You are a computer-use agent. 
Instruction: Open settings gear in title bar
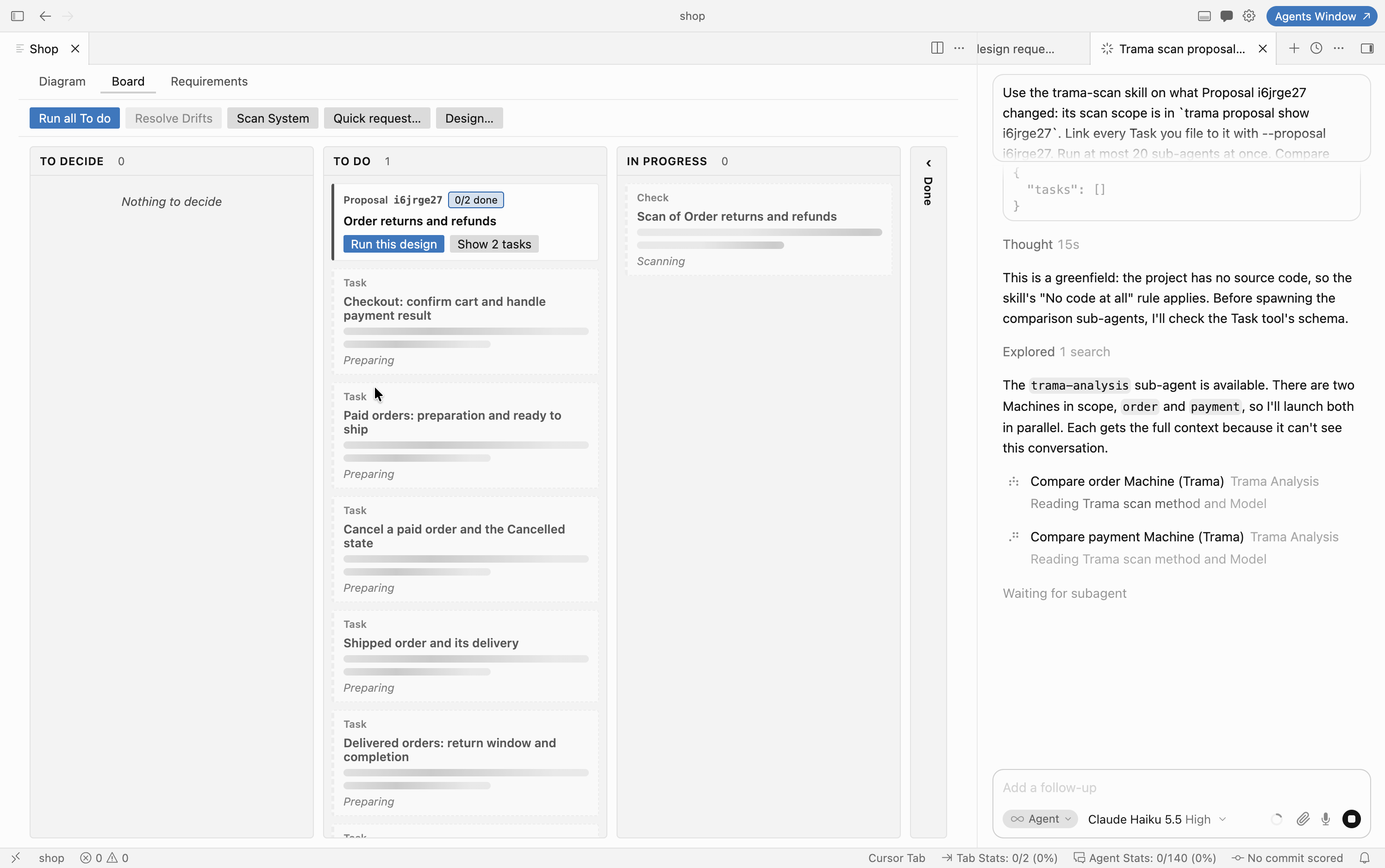click(x=1249, y=16)
